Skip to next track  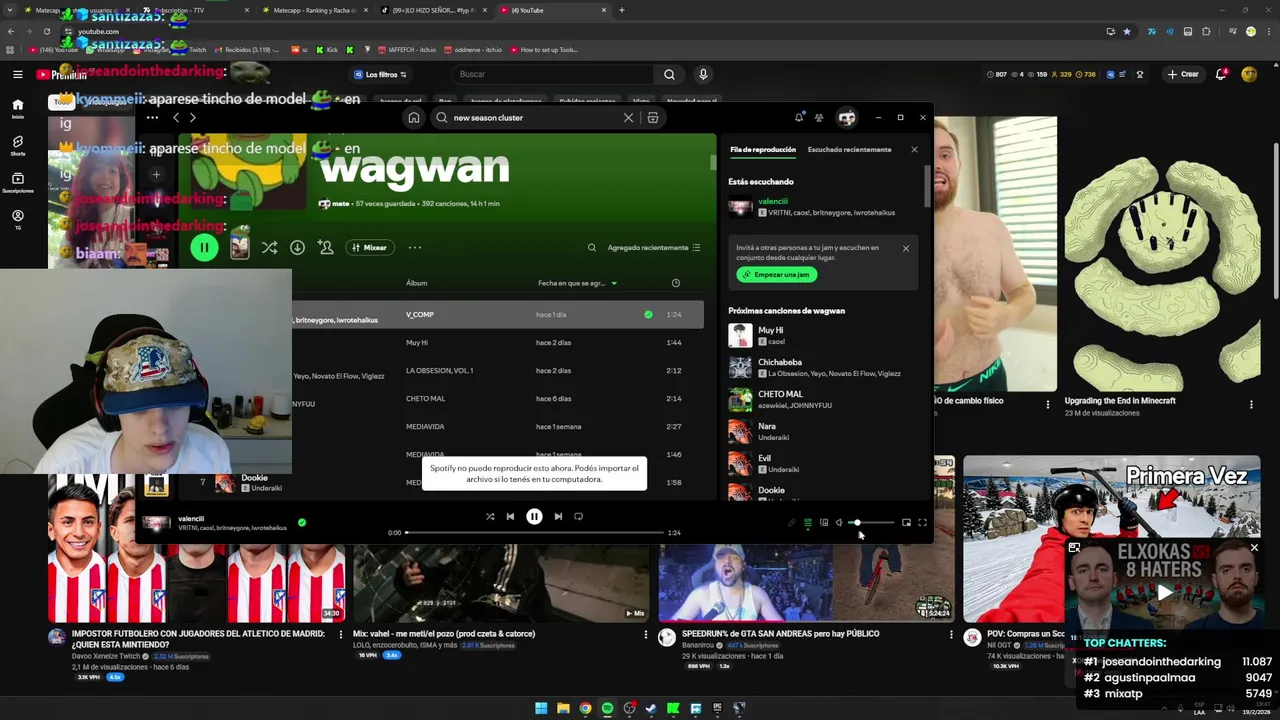point(558,517)
